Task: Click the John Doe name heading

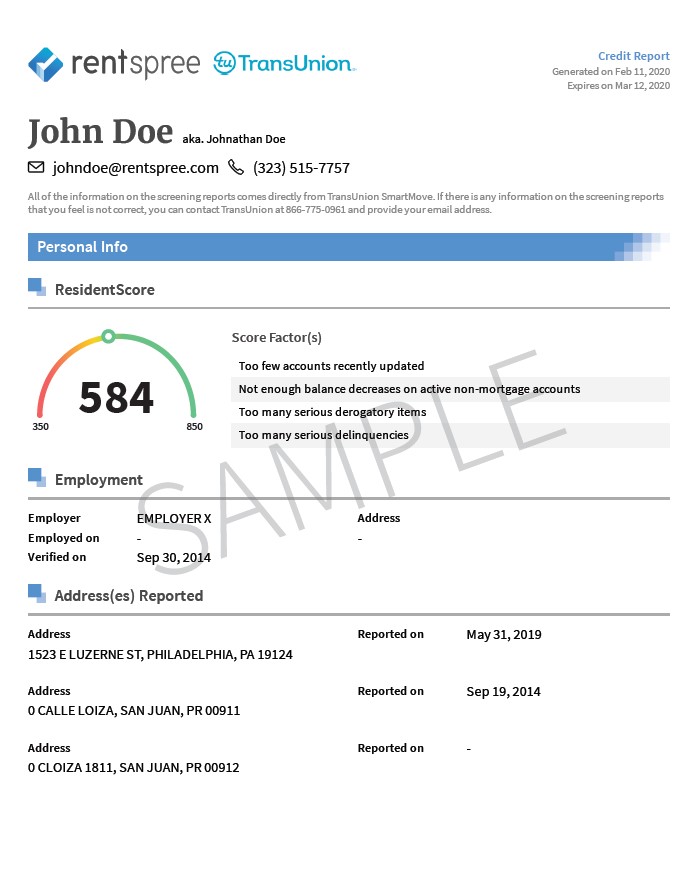Action: [x=100, y=132]
